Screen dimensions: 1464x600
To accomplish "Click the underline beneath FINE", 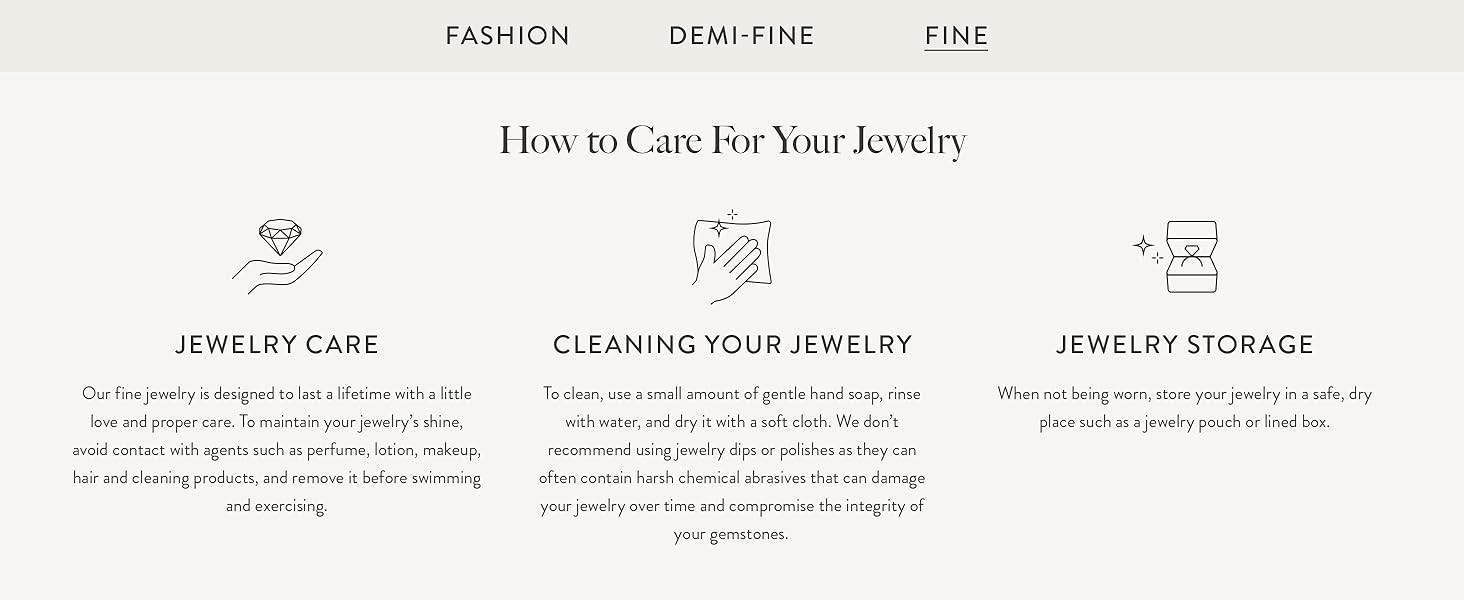I will (x=956, y=49).
